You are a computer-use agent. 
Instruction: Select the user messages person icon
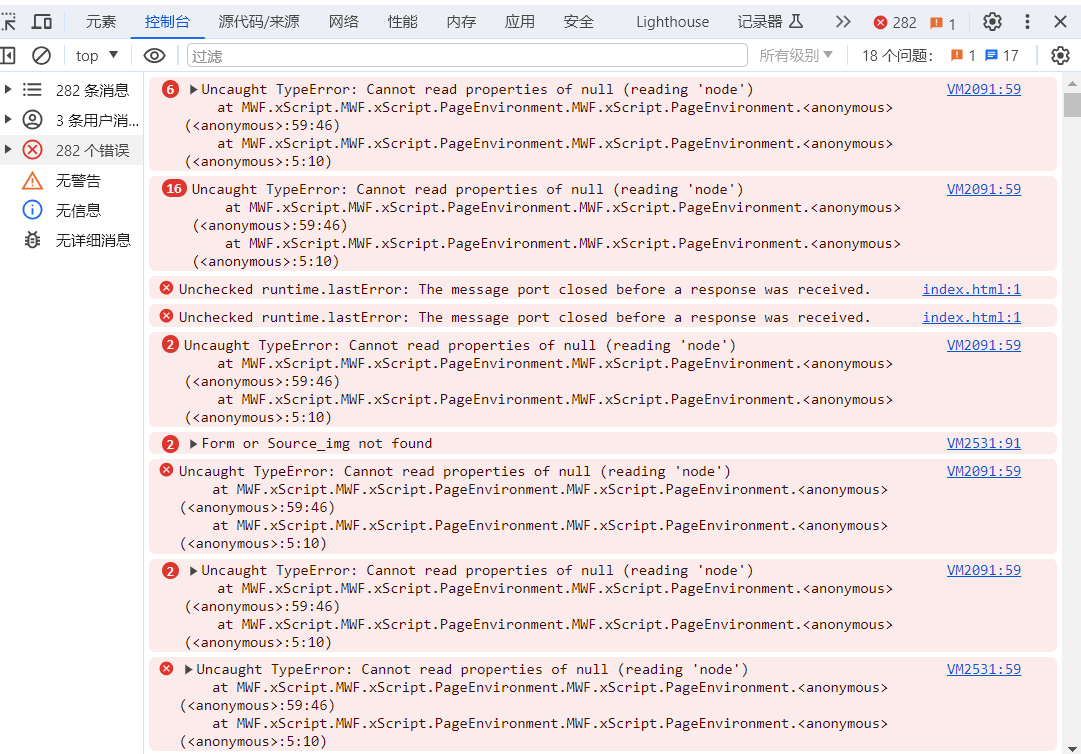[x=32, y=120]
